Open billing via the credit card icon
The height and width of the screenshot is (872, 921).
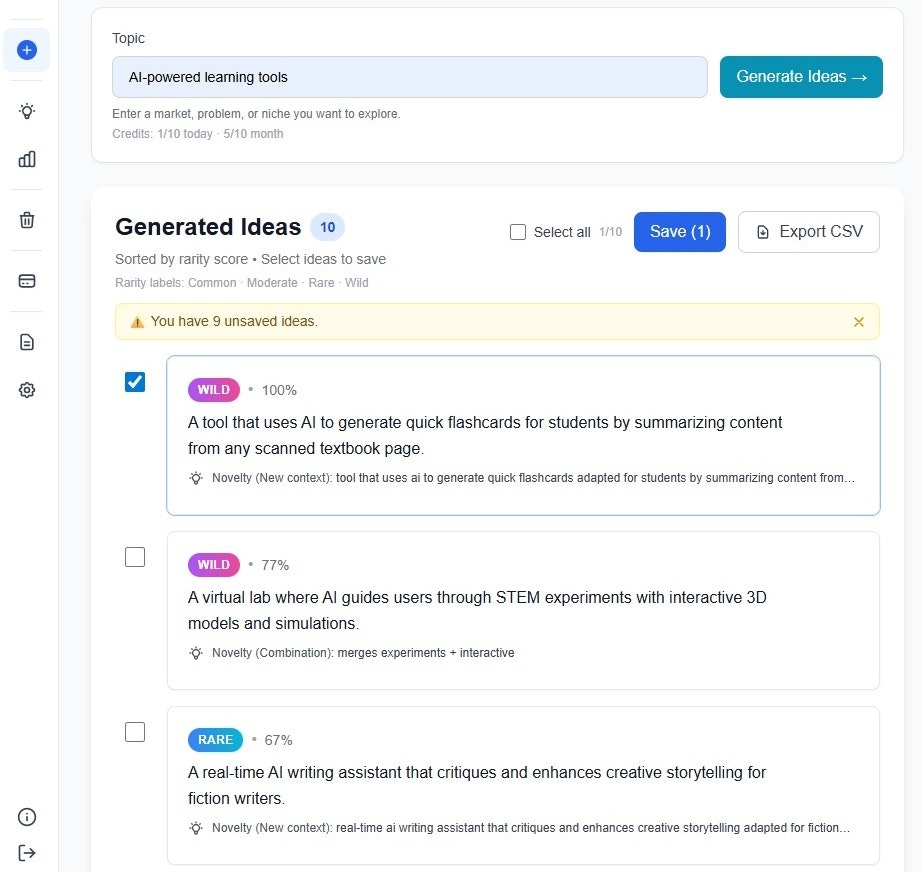coord(26,281)
